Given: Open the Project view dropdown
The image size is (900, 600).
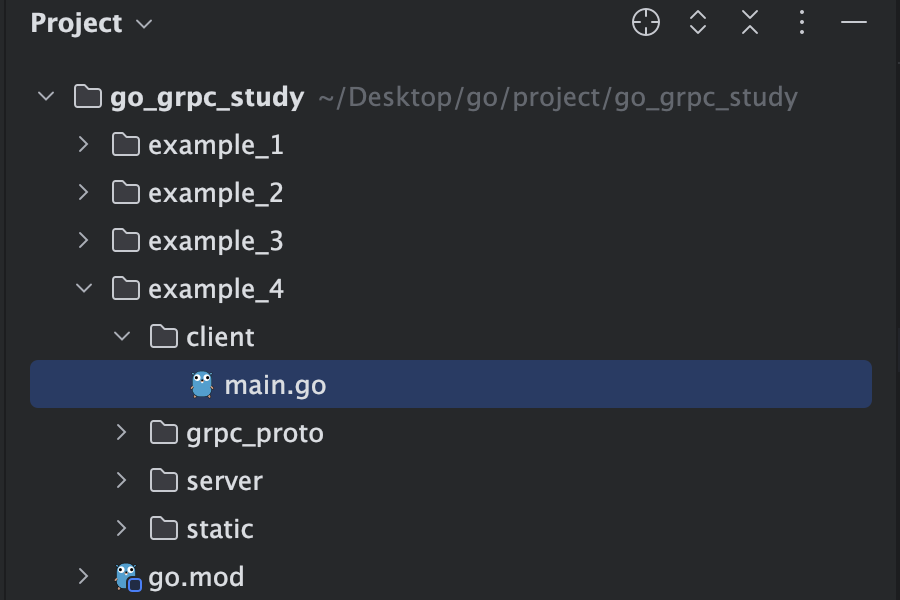Looking at the screenshot, I should (92, 24).
